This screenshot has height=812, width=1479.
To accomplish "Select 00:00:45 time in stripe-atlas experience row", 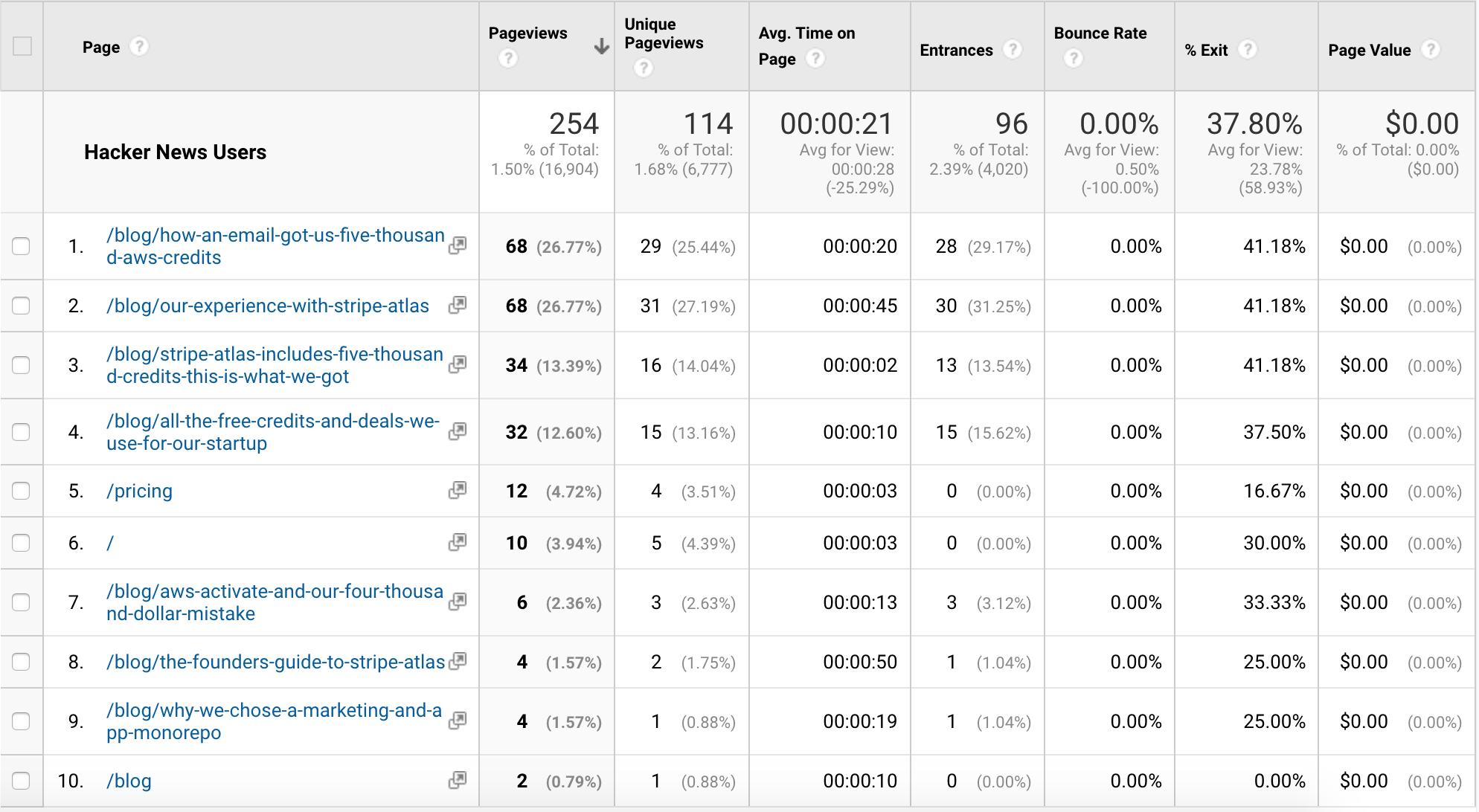I will point(860,306).
